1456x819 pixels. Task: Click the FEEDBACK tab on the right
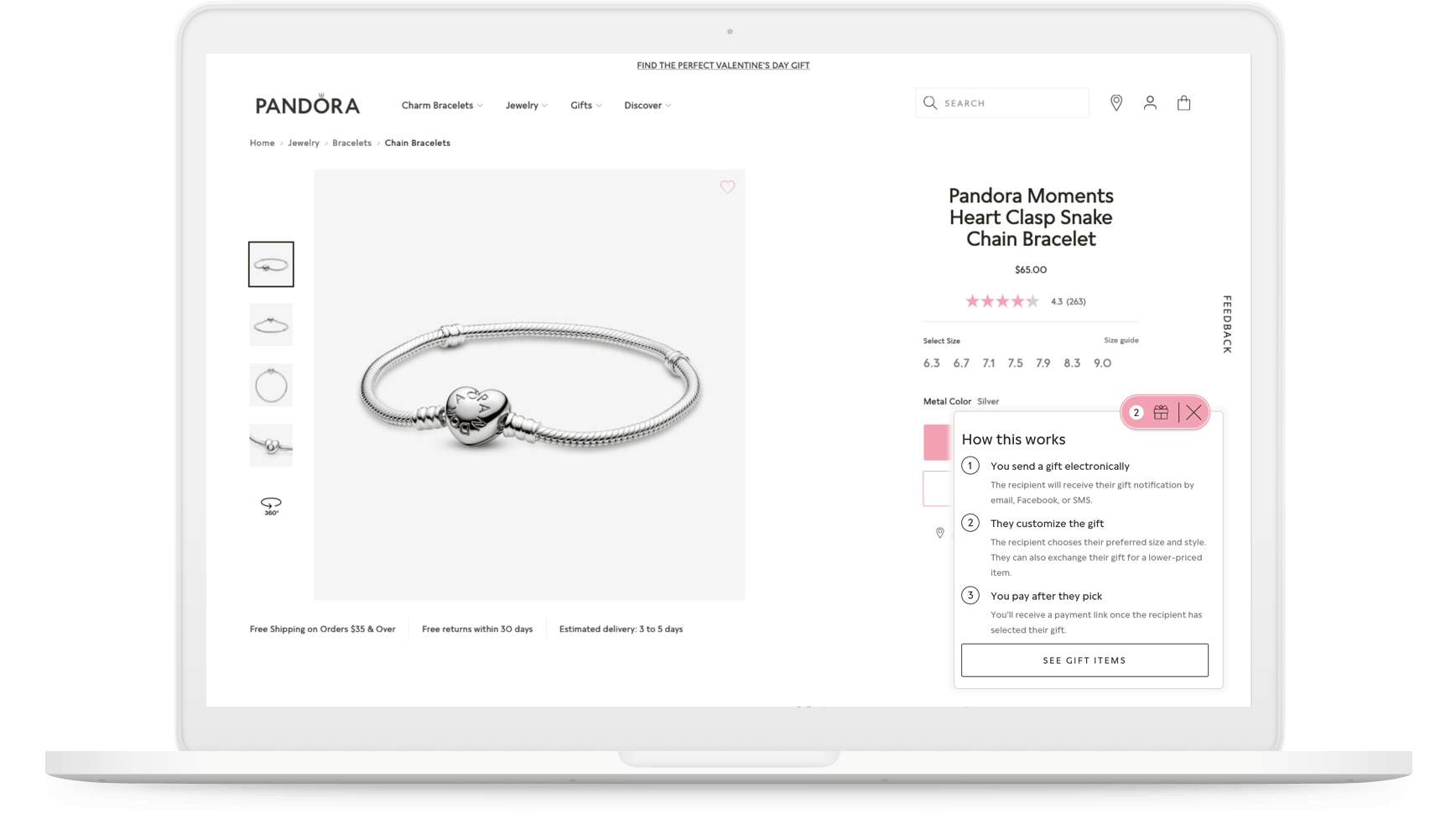pos(1226,323)
